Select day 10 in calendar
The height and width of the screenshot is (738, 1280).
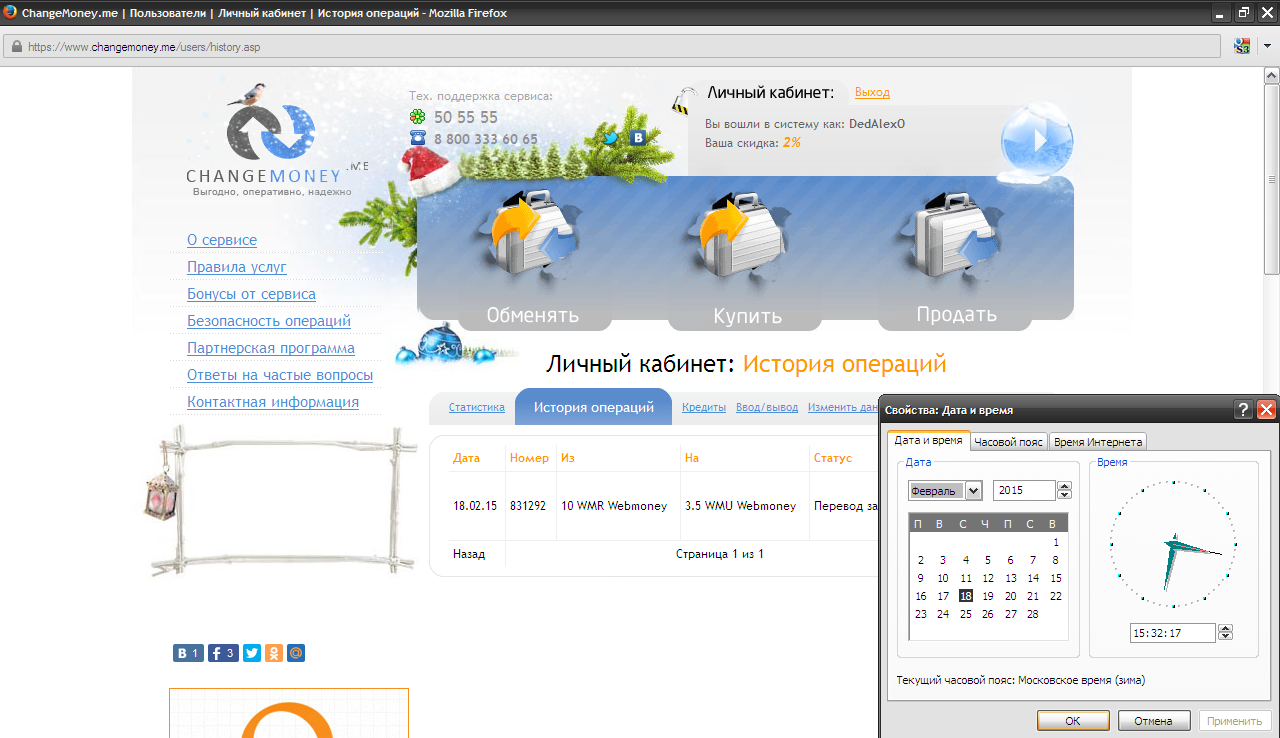(x=943, y=578)
